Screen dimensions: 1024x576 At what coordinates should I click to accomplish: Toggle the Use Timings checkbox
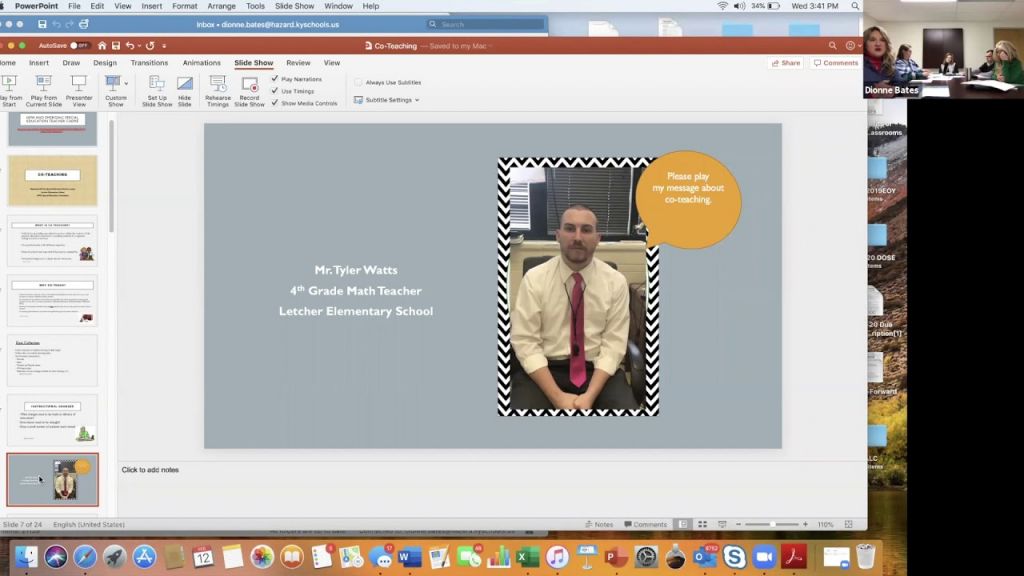pos(275,91)
